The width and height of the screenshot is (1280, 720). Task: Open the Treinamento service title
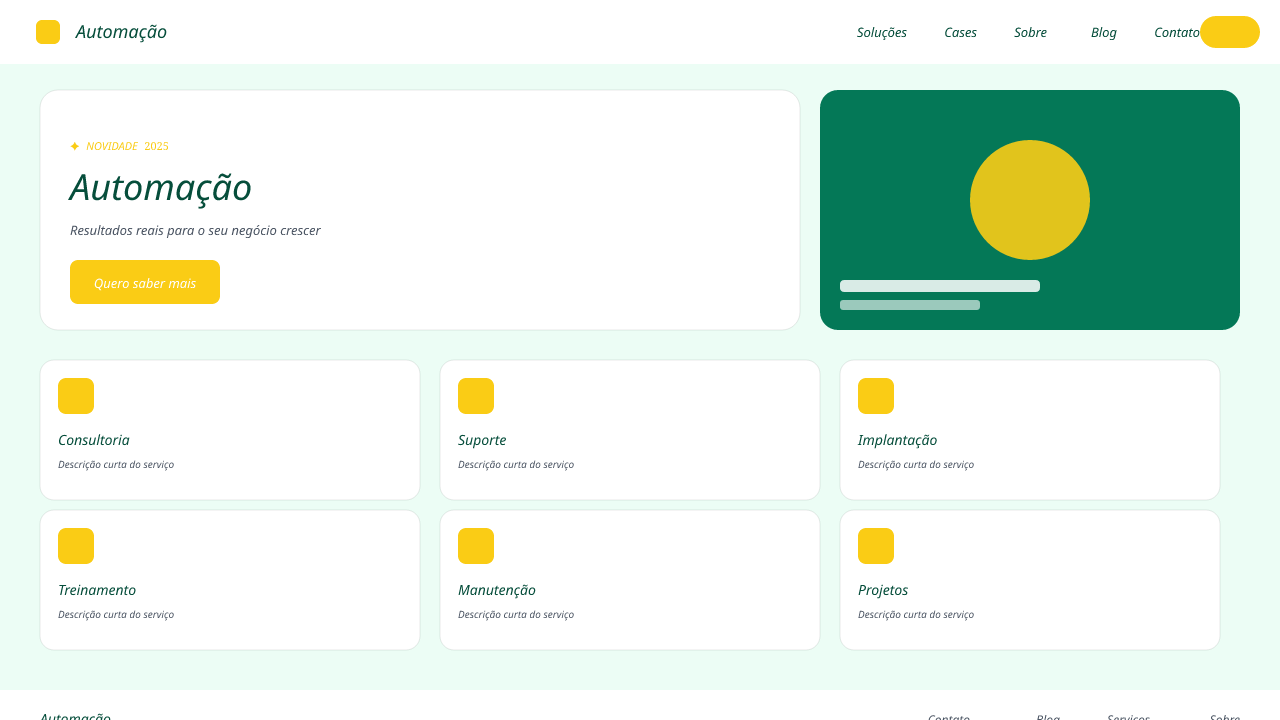[x=97, y=590]
